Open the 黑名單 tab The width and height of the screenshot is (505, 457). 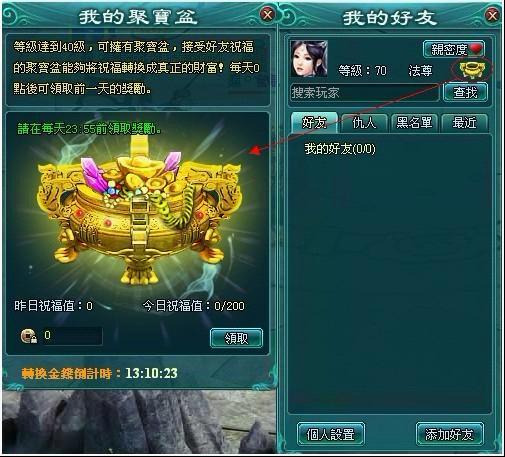coord(414,123)
